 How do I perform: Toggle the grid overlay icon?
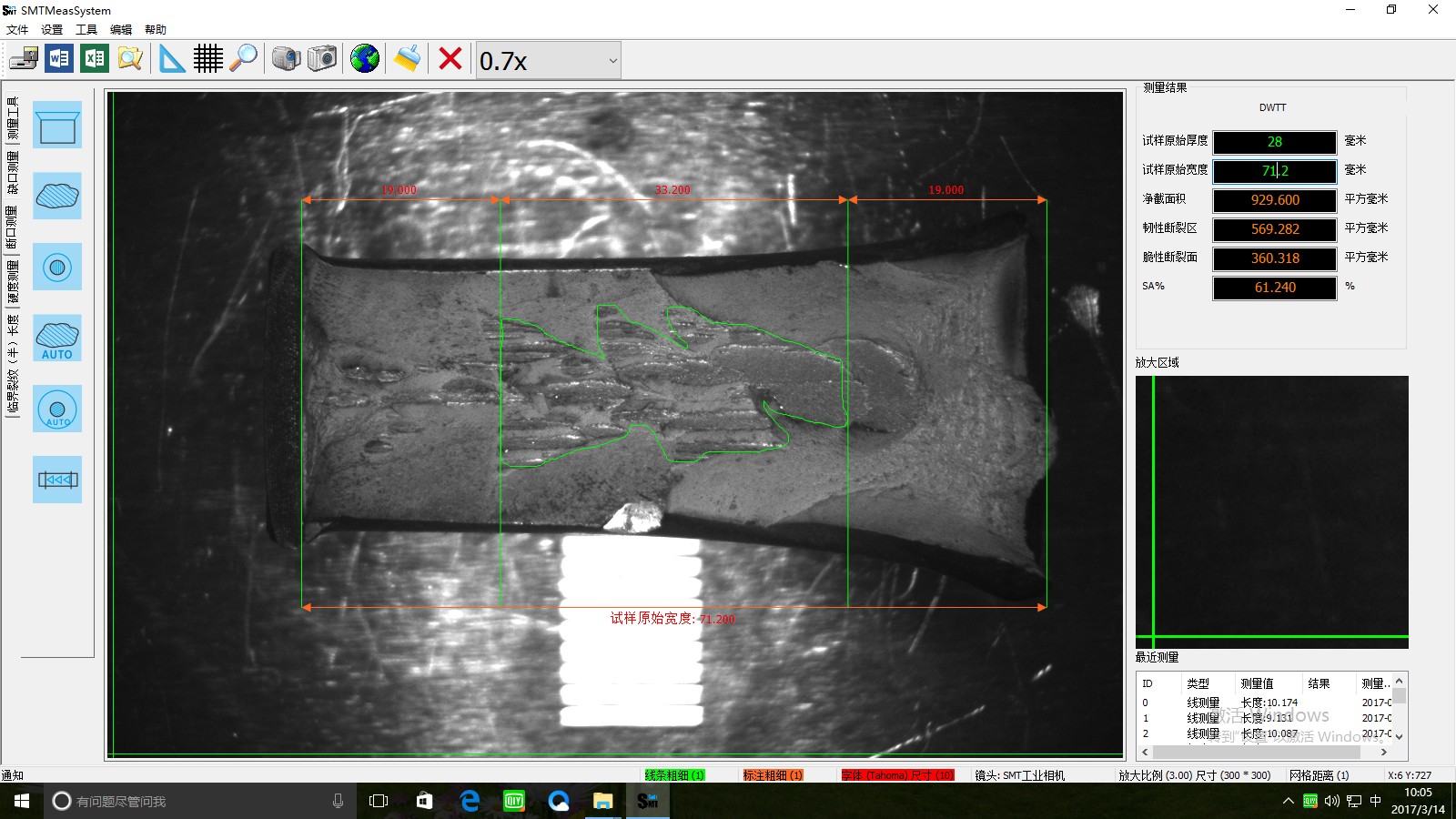[207, 59]
